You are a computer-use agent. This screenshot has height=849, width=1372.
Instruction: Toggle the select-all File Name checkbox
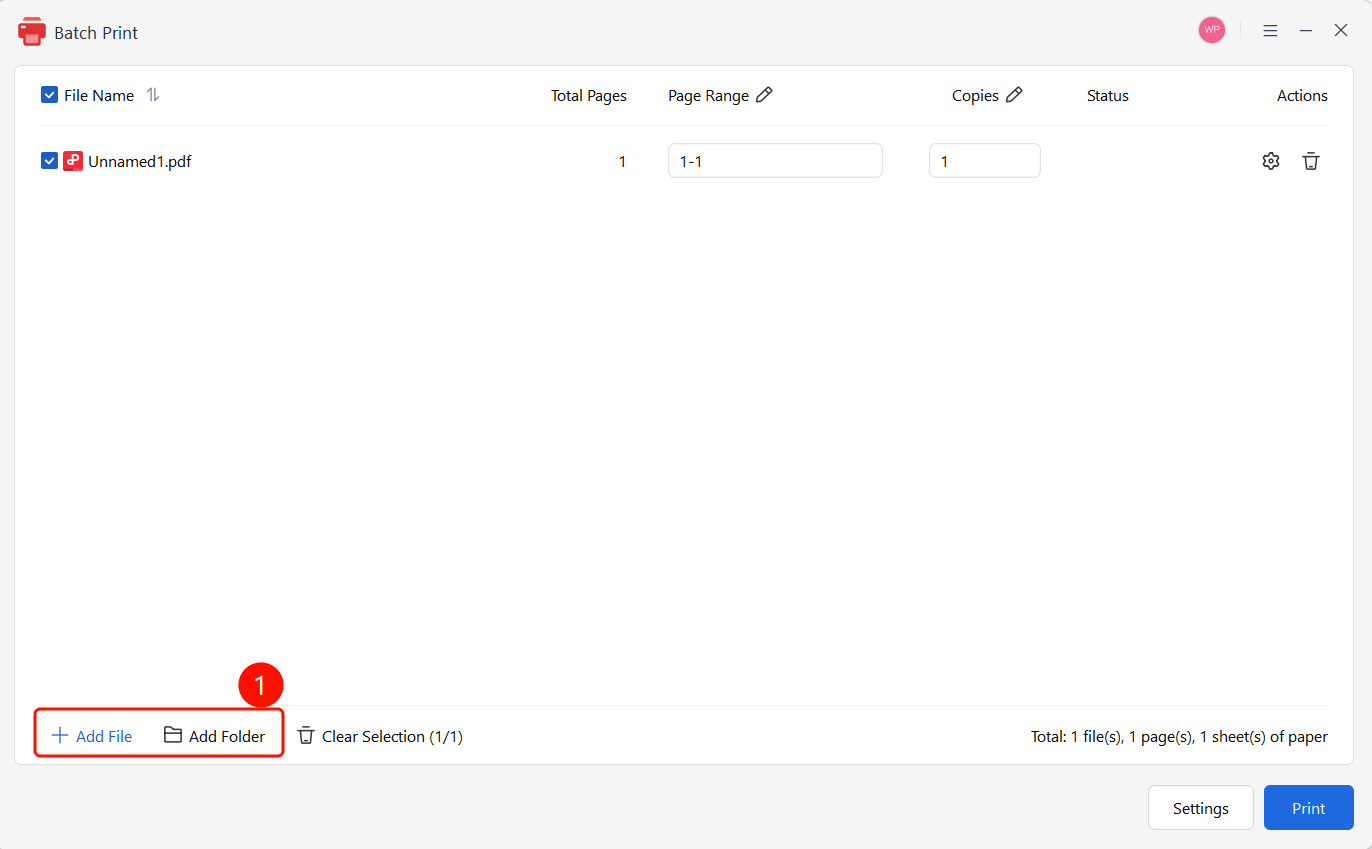49,95
